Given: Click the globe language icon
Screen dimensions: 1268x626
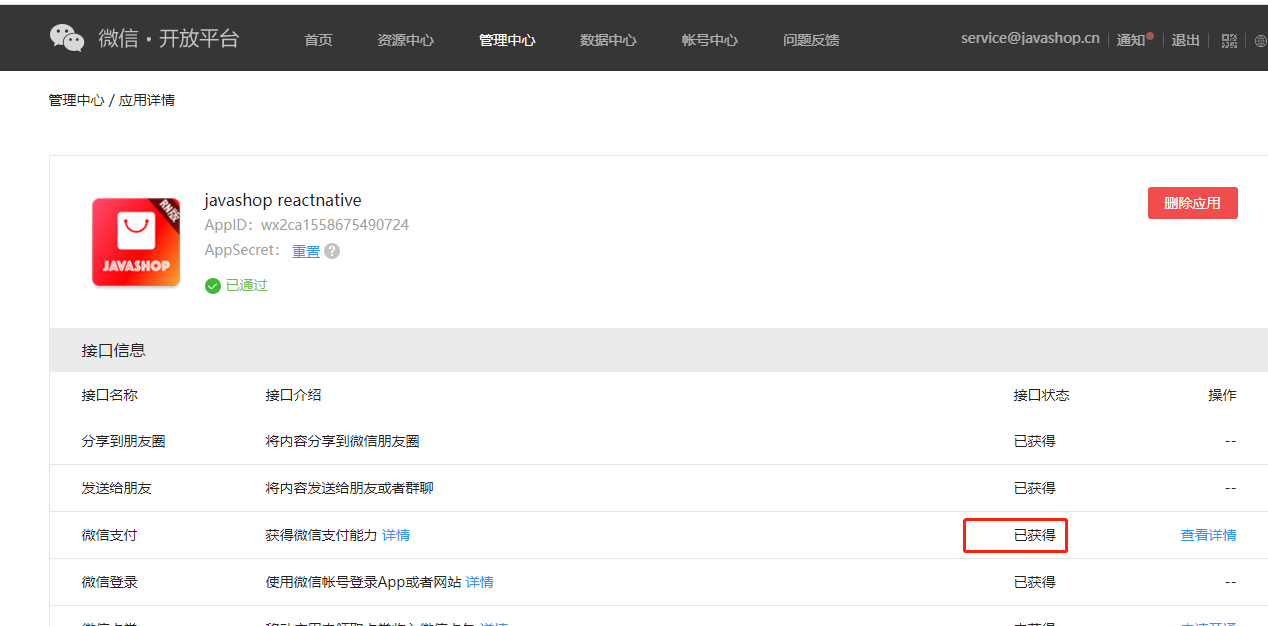Looking at the screenshot, I should (1261, 40).
